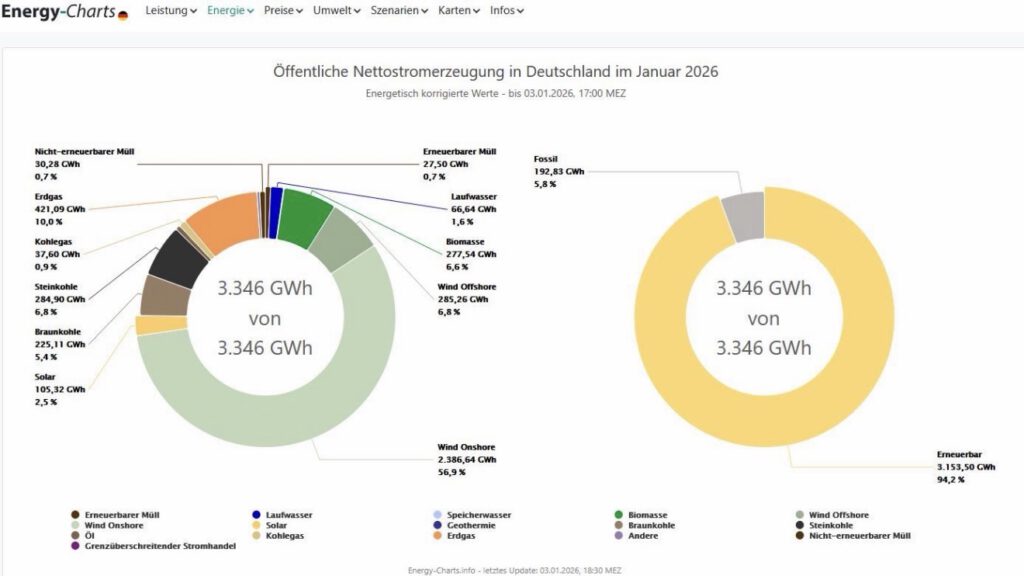This screenshot has height=576, width=1024.
Task: Click the Geothermie legend dot
Action: (437, 525)
